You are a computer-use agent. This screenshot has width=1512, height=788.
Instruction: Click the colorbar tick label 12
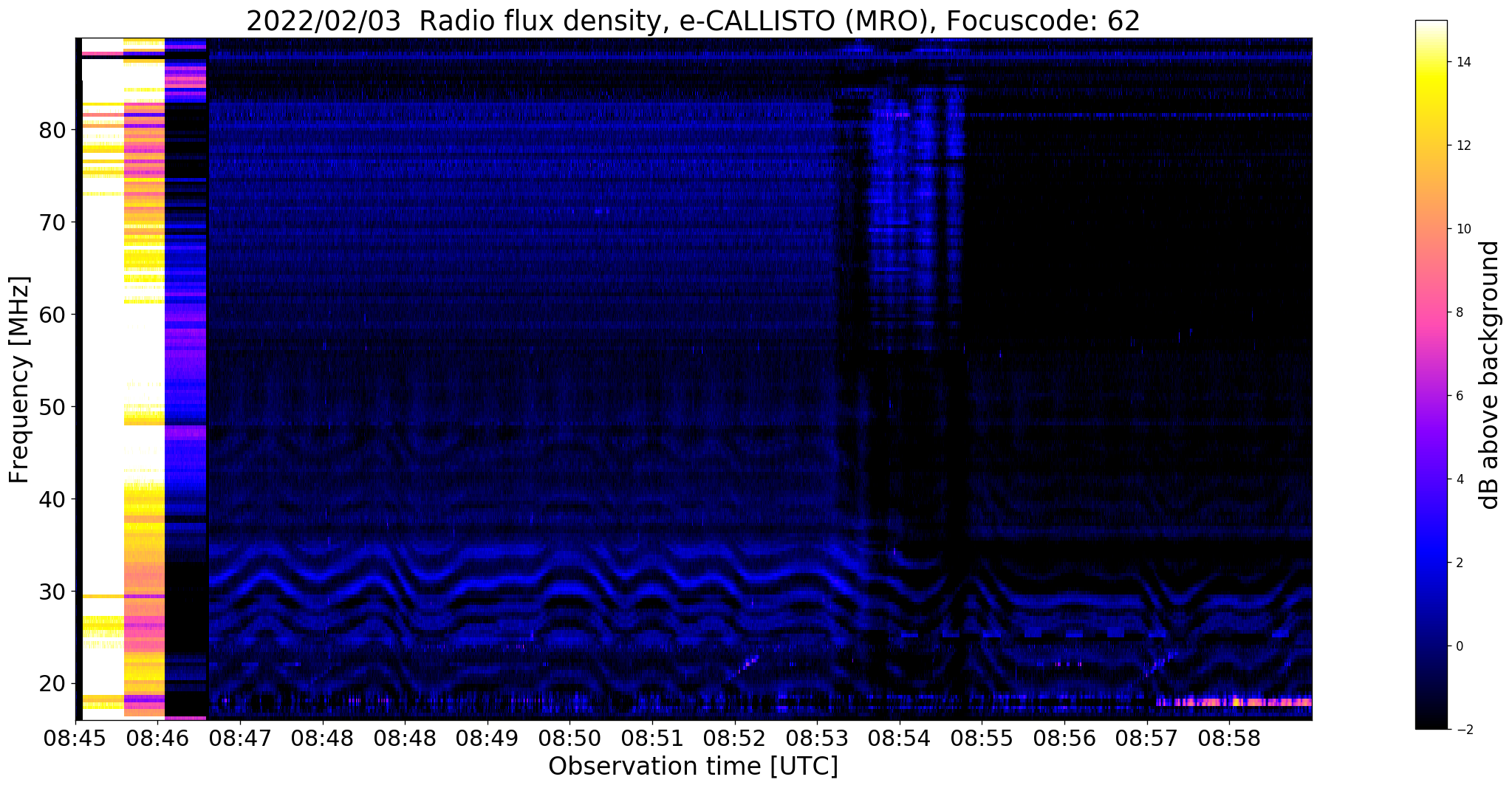point(1463,145)
